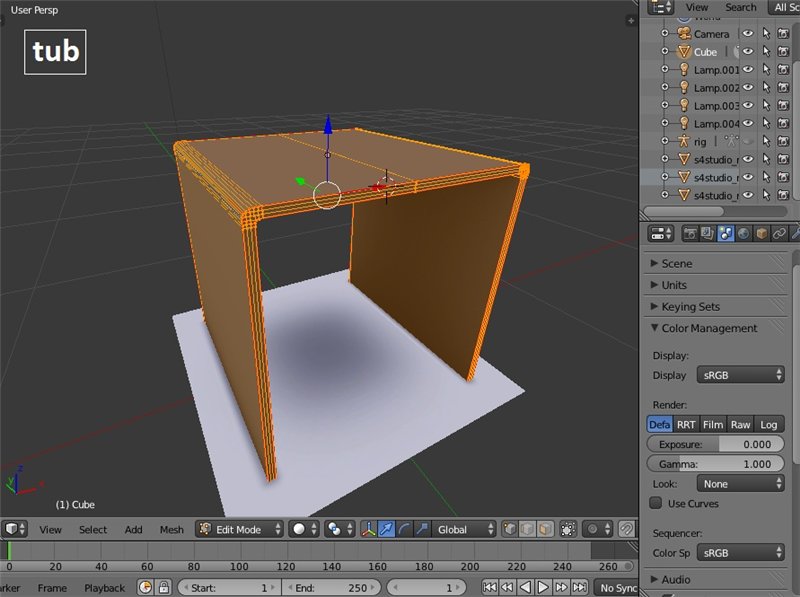Select the translate manipulator arrow icon
Screen dimensions: 800x597
386,529
